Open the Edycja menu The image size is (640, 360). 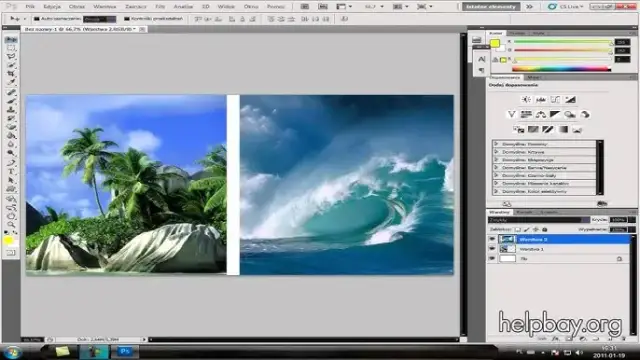52,7
